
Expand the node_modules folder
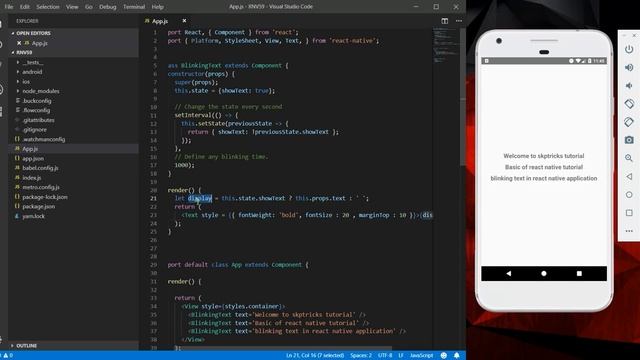[41, 91]
